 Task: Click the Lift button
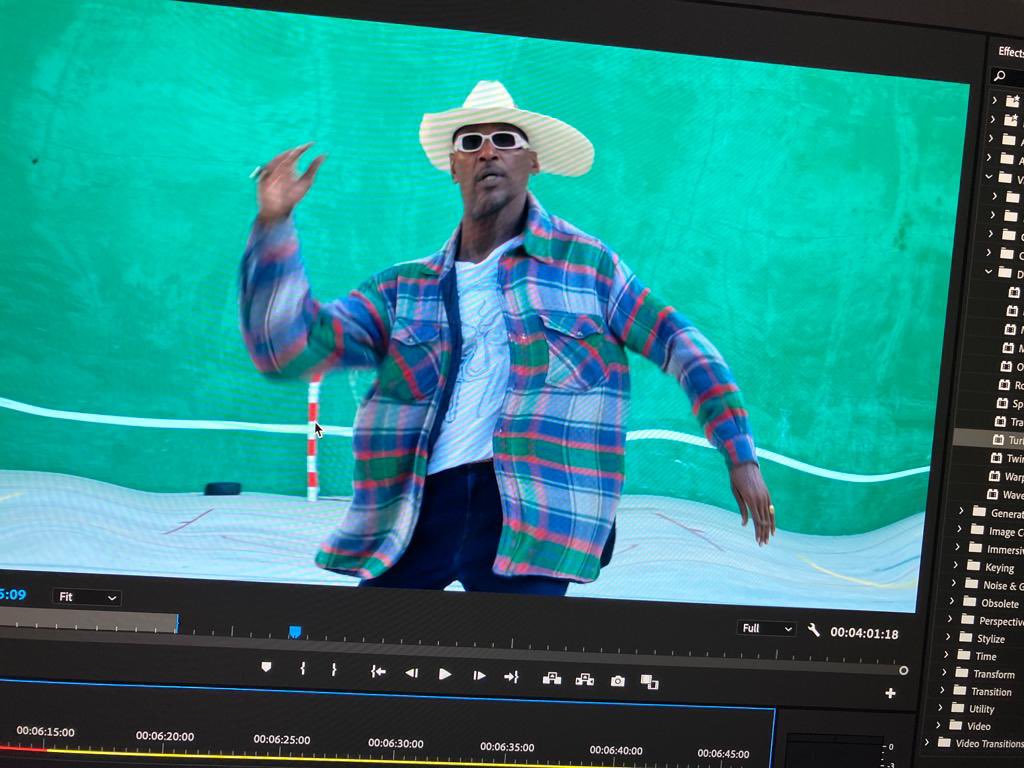(x=552, y=679)
